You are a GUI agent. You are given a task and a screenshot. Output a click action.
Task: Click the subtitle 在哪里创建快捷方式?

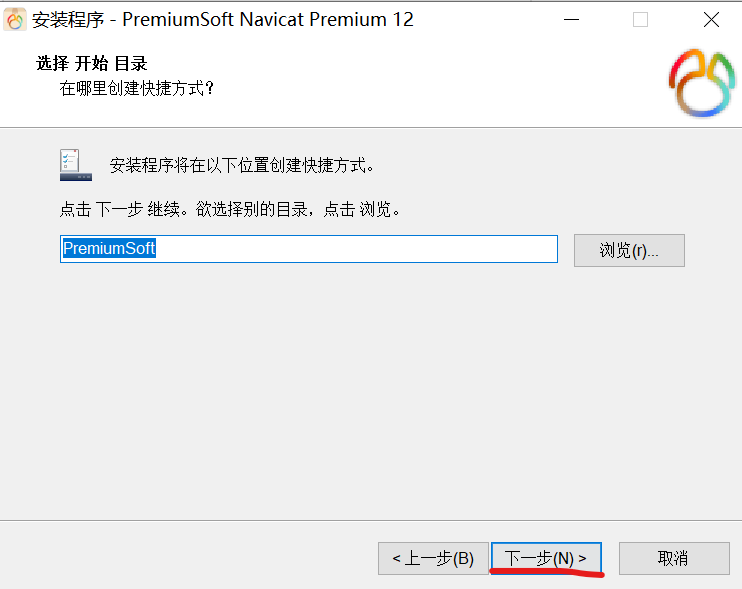137,88
